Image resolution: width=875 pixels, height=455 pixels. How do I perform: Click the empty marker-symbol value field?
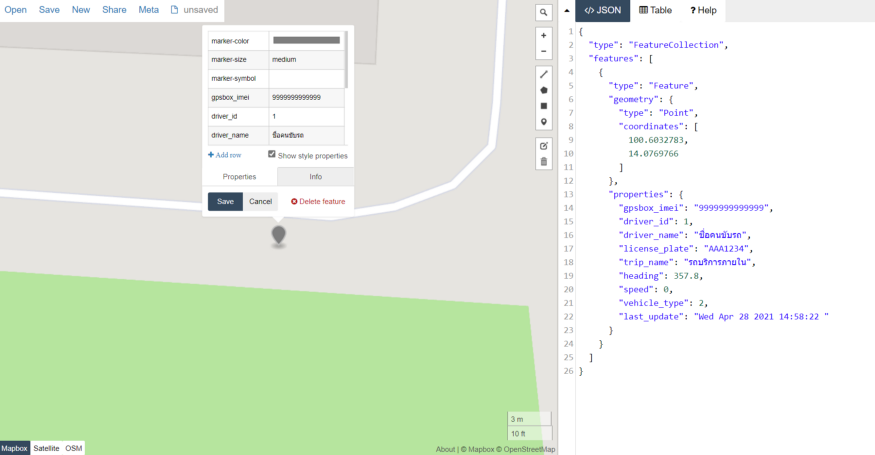click(306, 78)
